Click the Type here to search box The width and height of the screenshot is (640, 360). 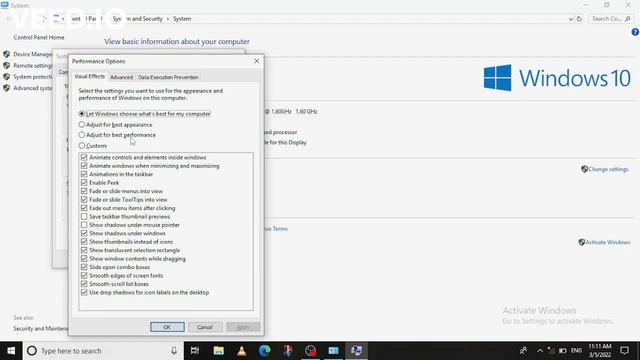(104, 351)
